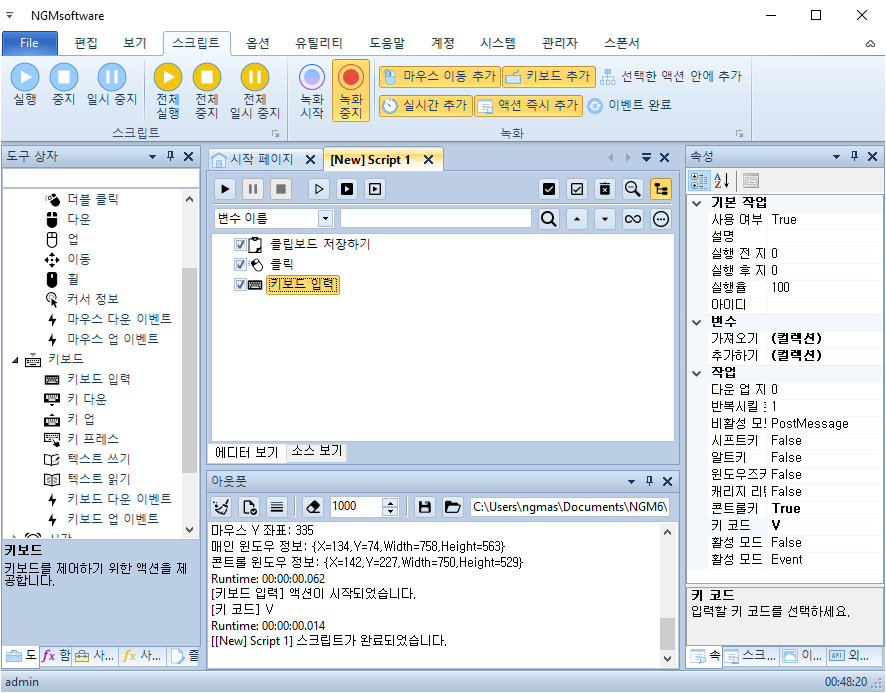Collapse the 키보드 tree node in toolbox
This screenshot has width=886, height=693.
15,360
